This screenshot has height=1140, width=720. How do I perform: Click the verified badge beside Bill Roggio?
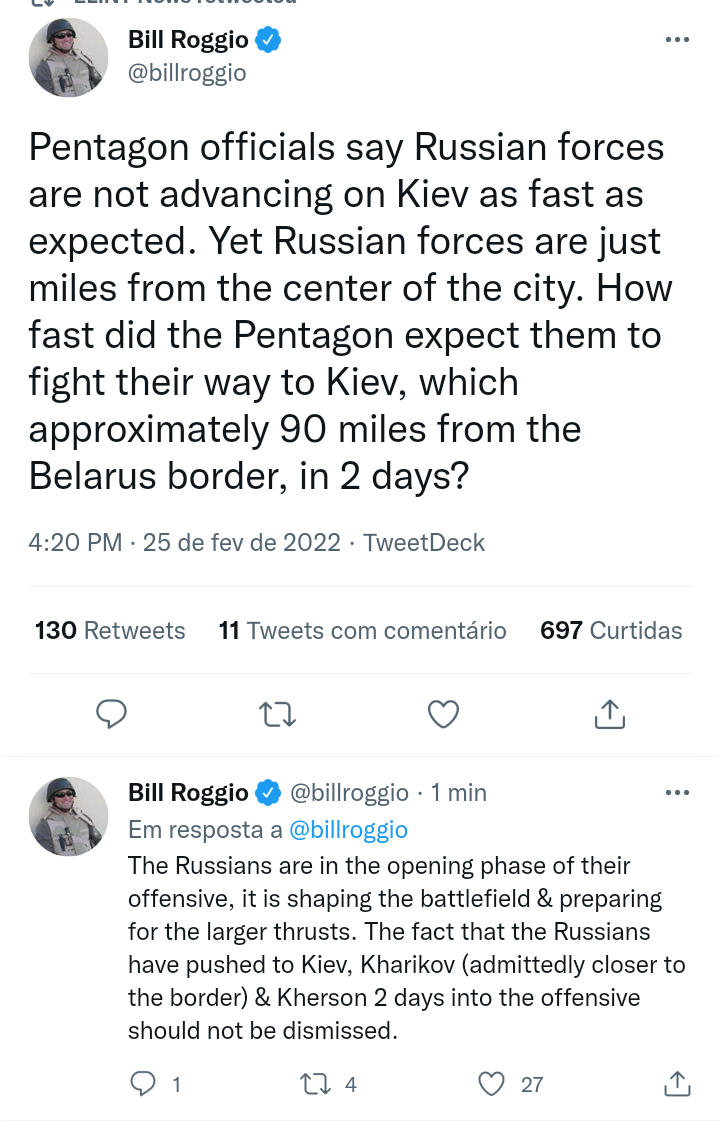(268, 40)
